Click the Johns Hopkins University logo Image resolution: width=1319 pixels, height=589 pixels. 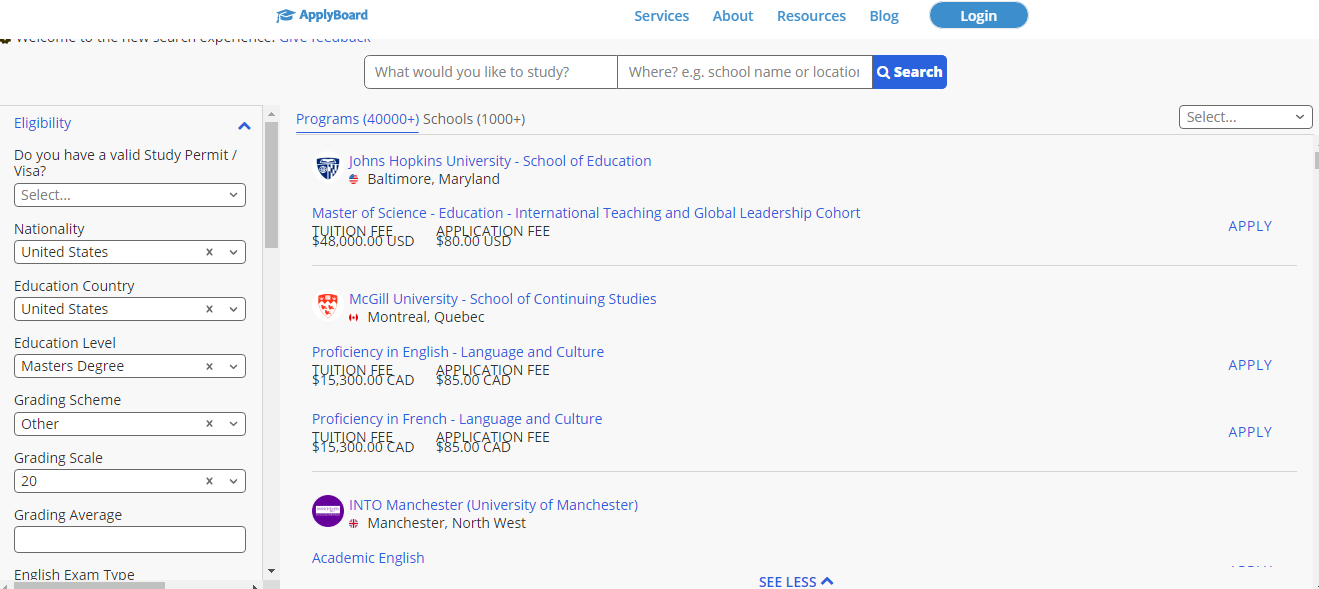328,169
